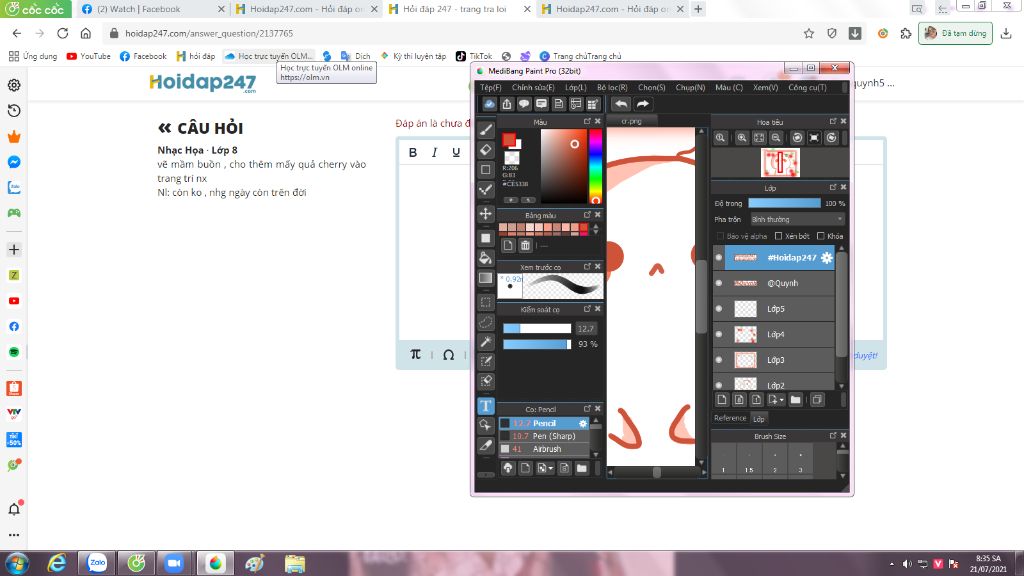Click Navigator canvas thumbnail preview
This screenshot has height=576, width=1024.
point(780,163)
